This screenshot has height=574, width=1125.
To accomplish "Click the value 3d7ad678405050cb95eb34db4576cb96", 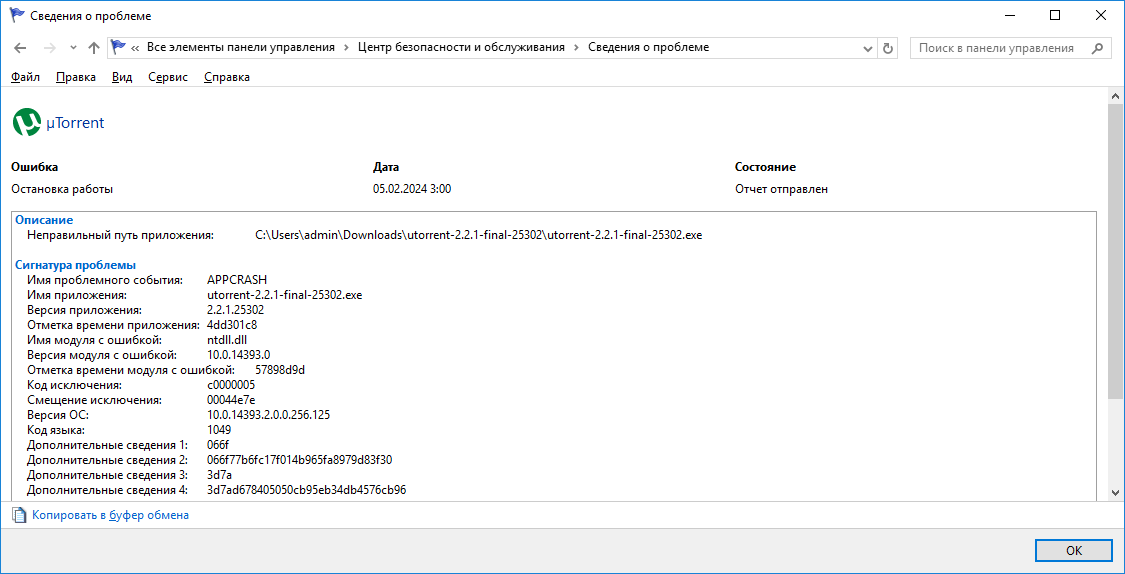I will (306, 490).
